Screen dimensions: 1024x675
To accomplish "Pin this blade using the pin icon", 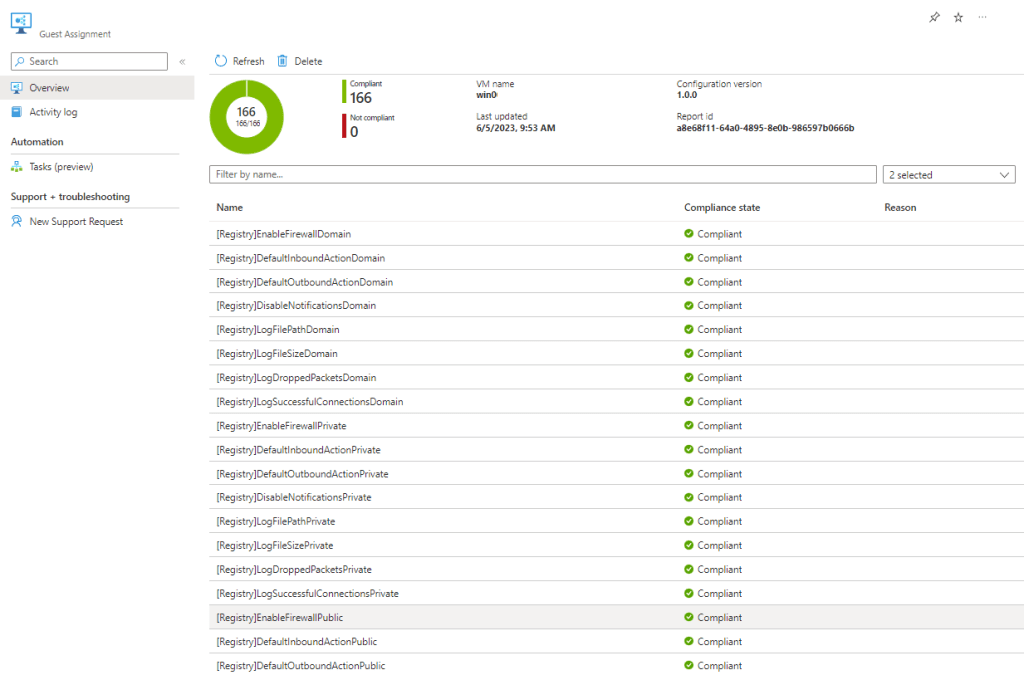I will coord(934,18).
